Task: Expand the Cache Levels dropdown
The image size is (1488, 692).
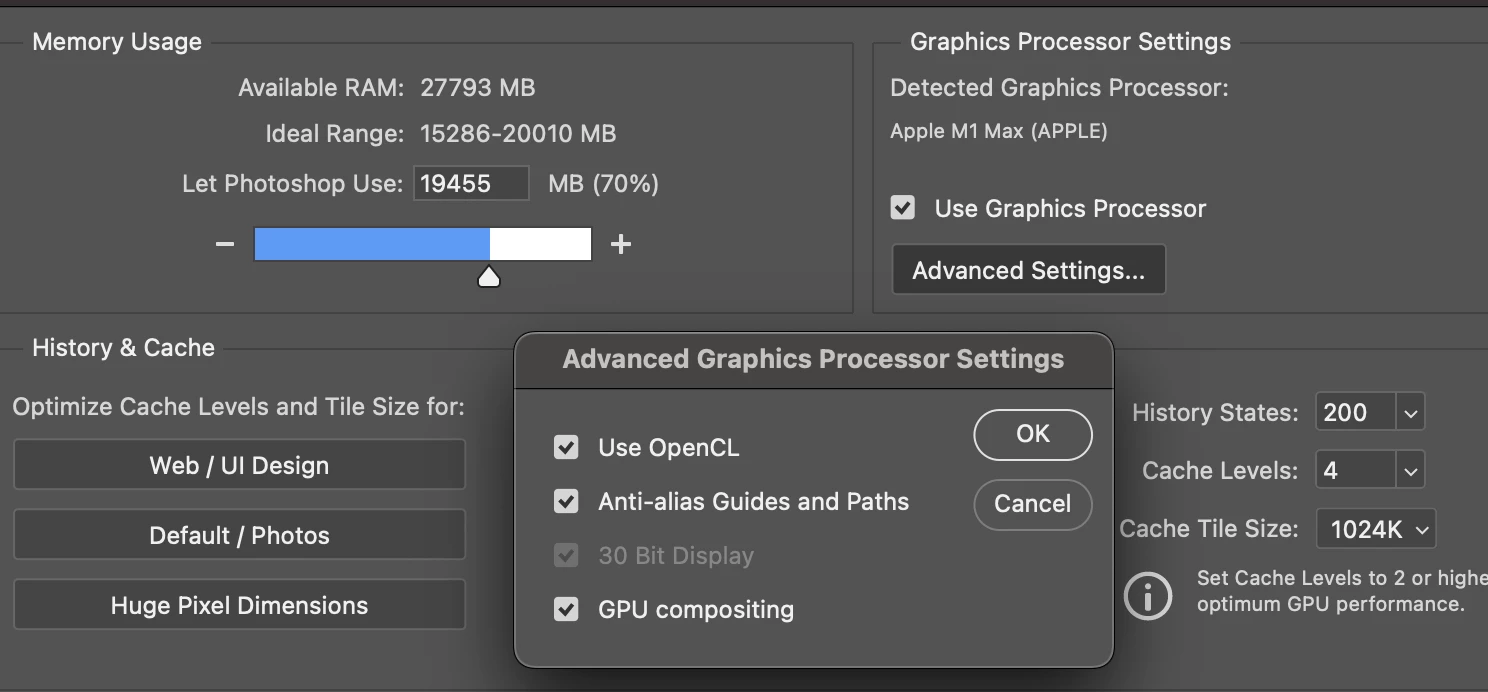Action: tap(1410, 470)
